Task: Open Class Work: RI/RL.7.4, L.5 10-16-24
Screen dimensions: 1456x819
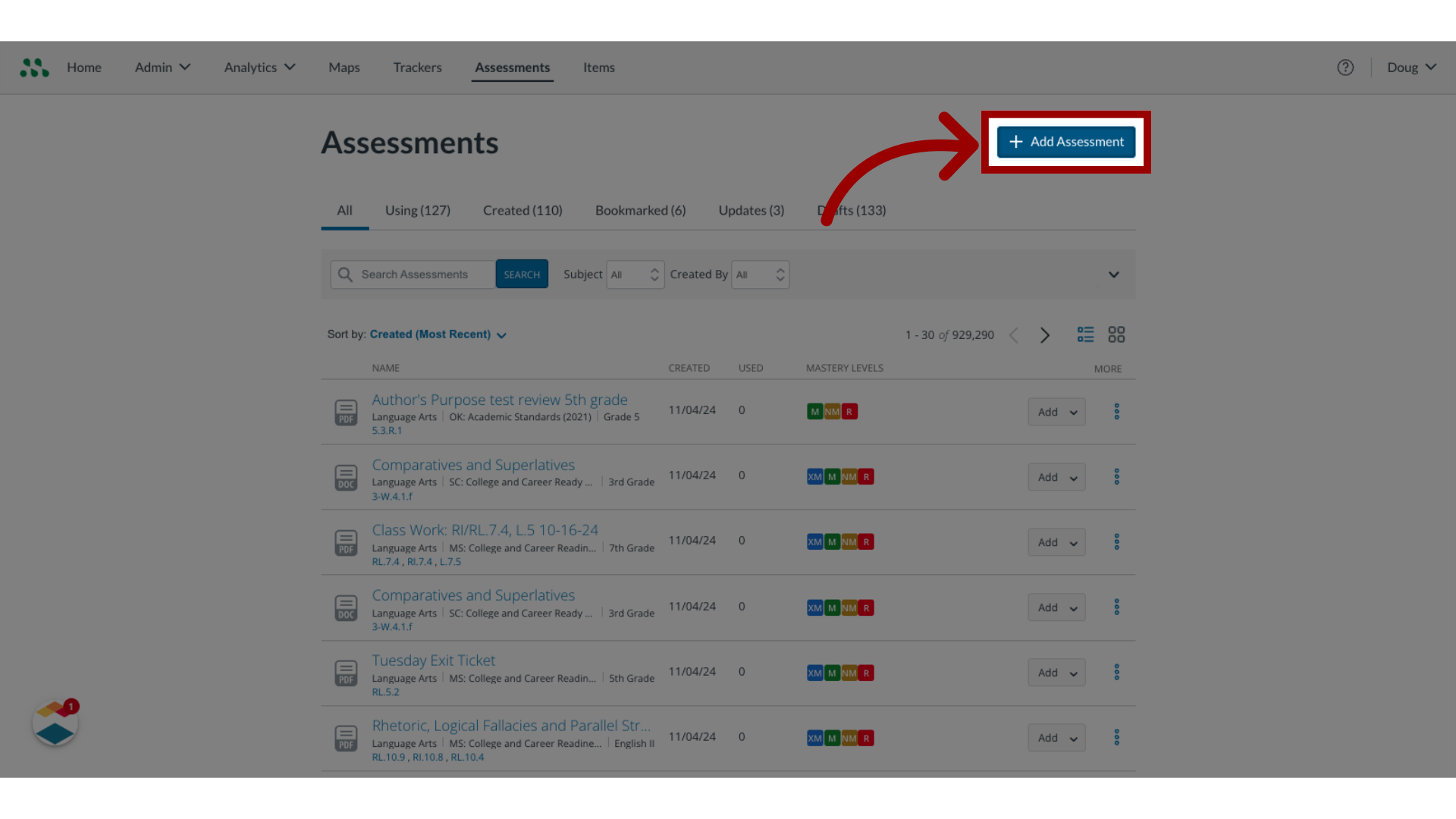Action: [485, 530]
